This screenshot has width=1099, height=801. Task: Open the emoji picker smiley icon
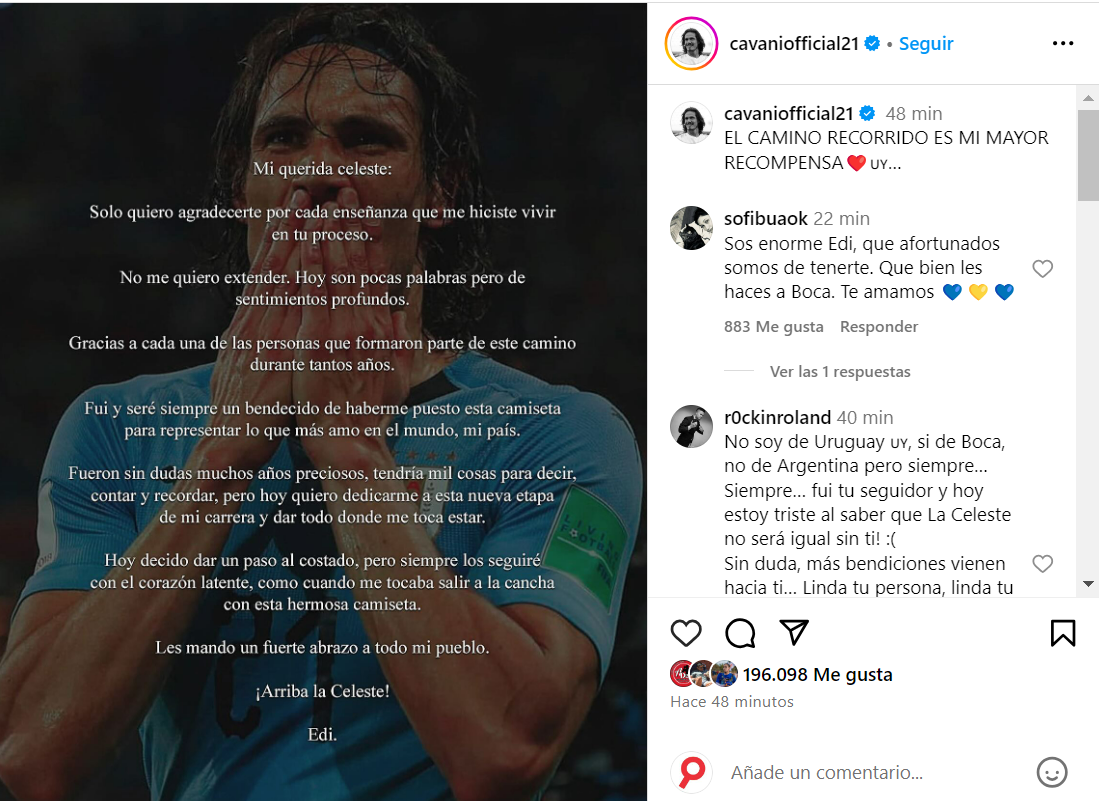[1051, 772]
